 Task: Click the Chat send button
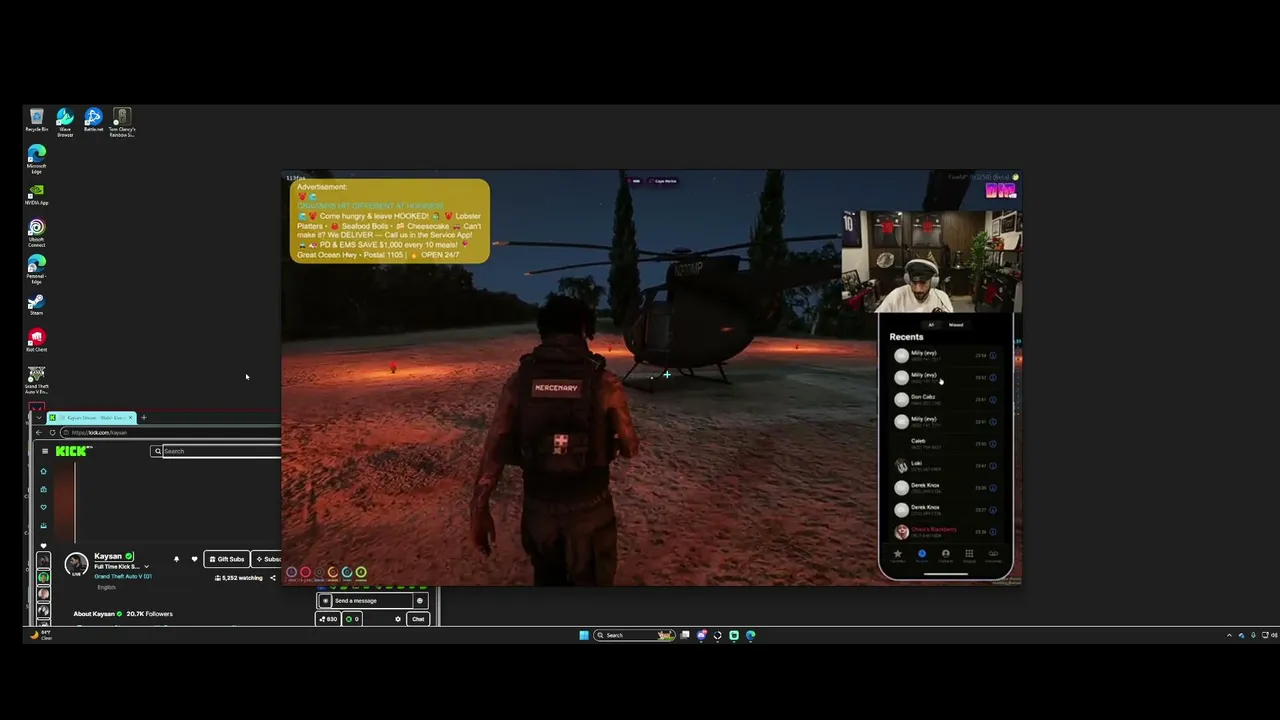pyautogui.click(x=418, y=619)
